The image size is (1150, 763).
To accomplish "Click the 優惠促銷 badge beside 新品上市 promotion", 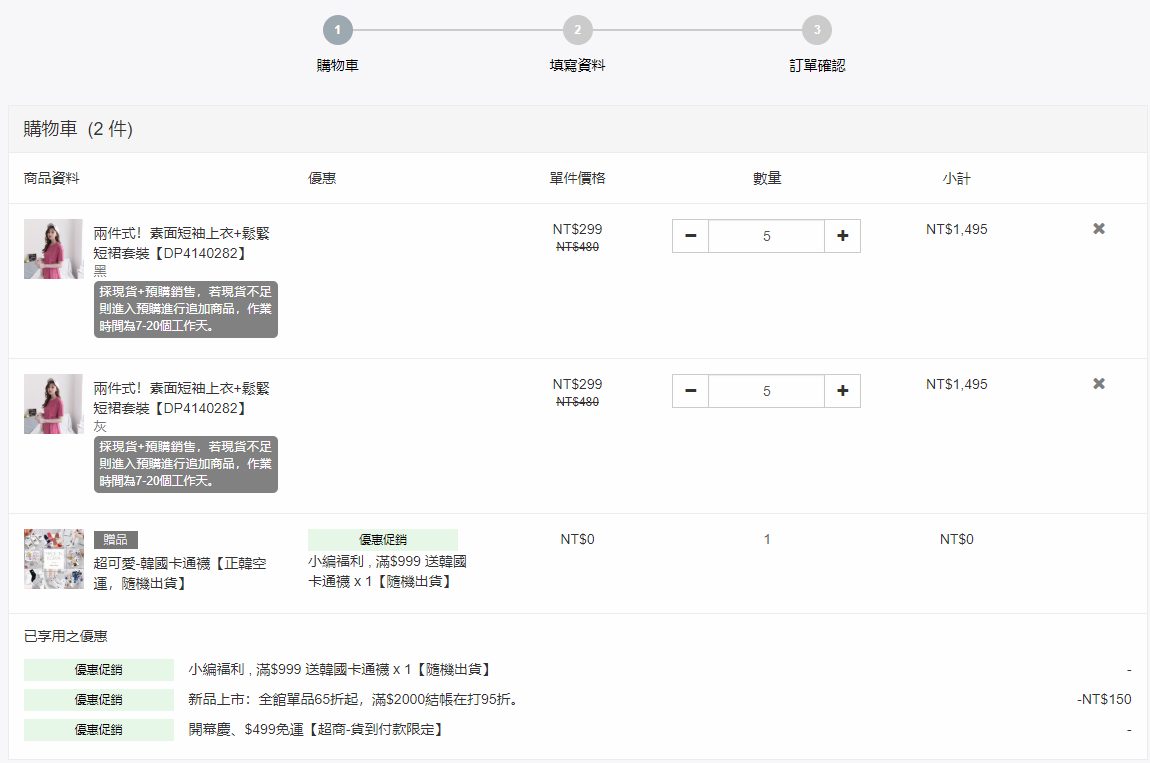I will pyautogui.click(x=99, y=700).
